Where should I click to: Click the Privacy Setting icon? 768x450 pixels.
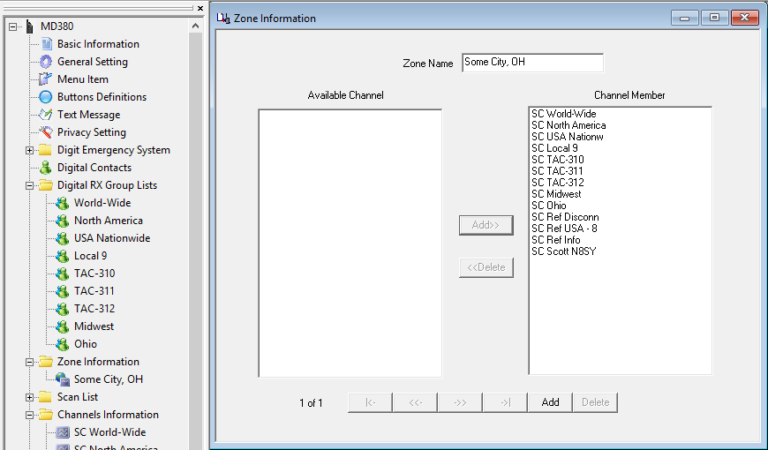click(46, 132)
